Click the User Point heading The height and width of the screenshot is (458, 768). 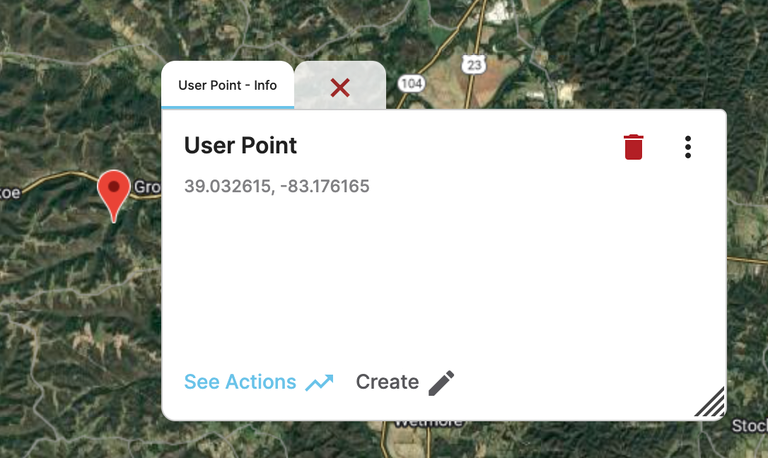(x=240, y=145)
